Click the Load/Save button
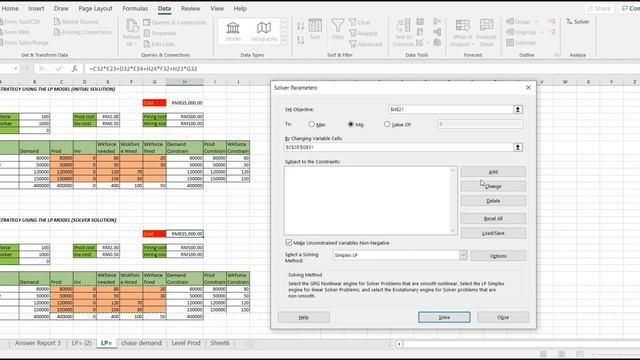Screen dimensions: 640x360 pos(493,233)
